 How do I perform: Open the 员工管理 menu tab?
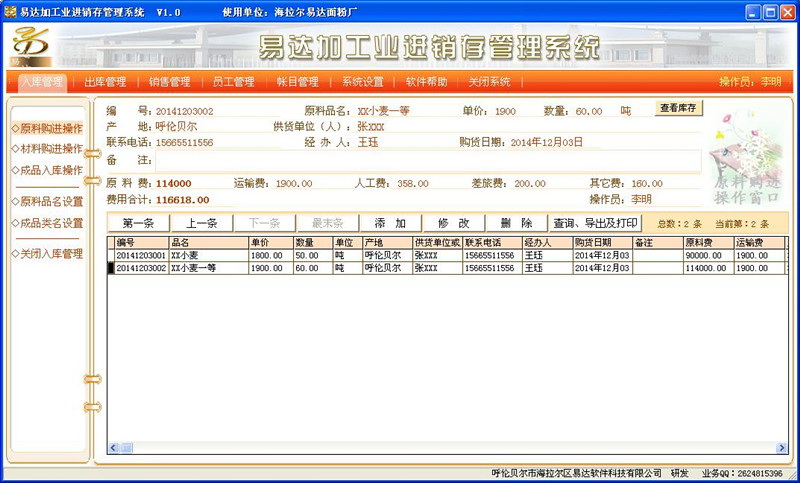pos(233,82)
